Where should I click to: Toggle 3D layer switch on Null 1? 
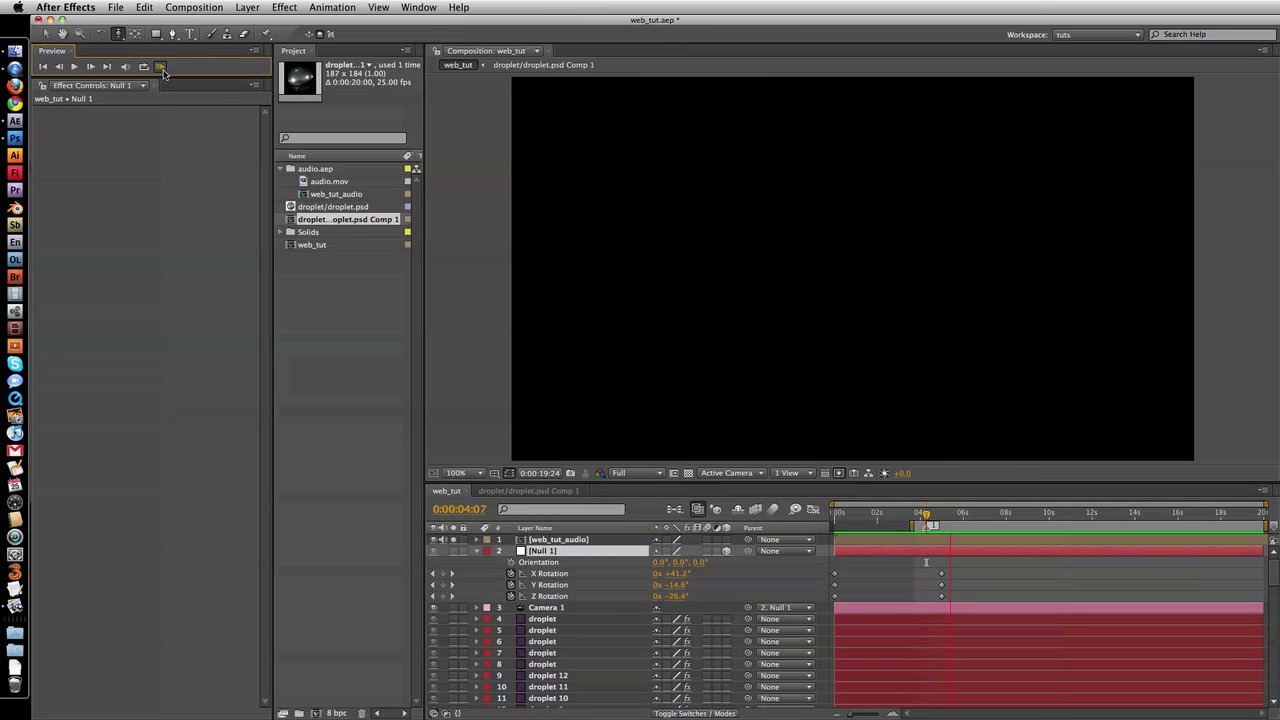pos(726,552)
